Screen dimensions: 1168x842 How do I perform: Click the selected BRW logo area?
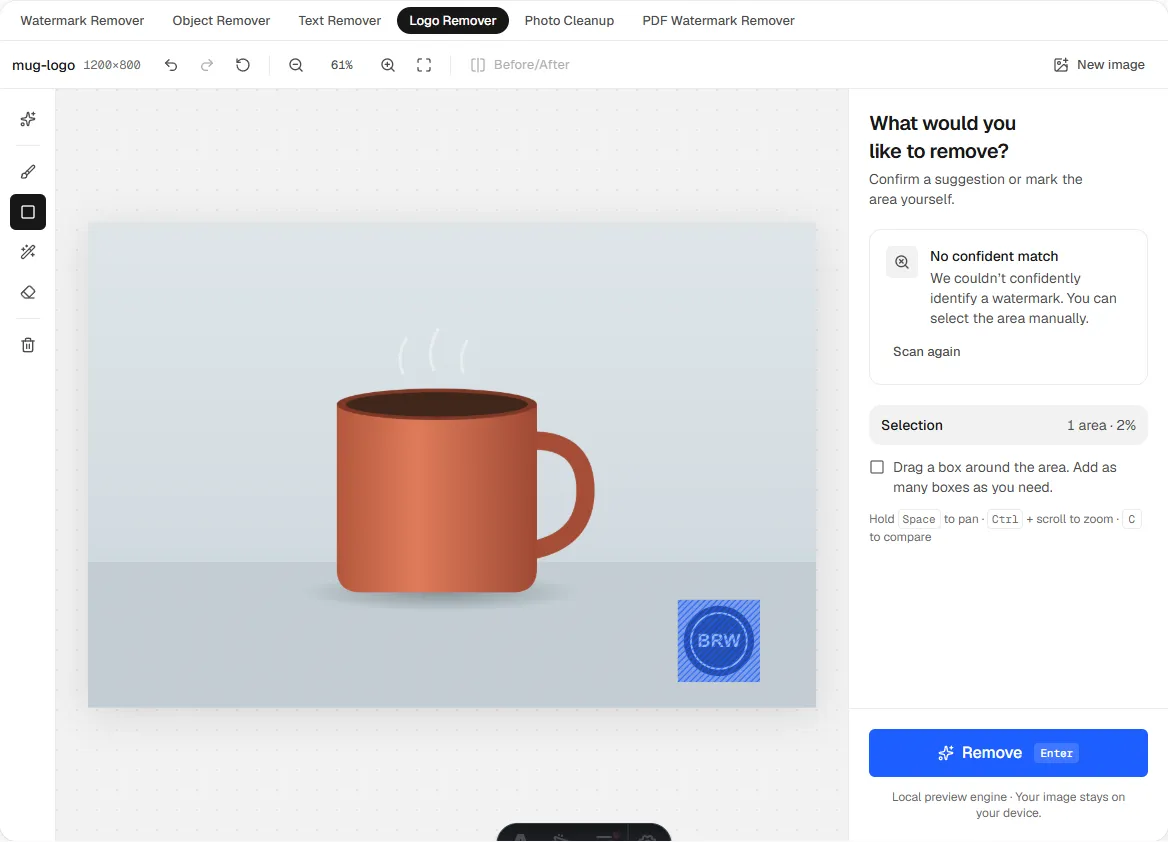(x=719, y=641)
